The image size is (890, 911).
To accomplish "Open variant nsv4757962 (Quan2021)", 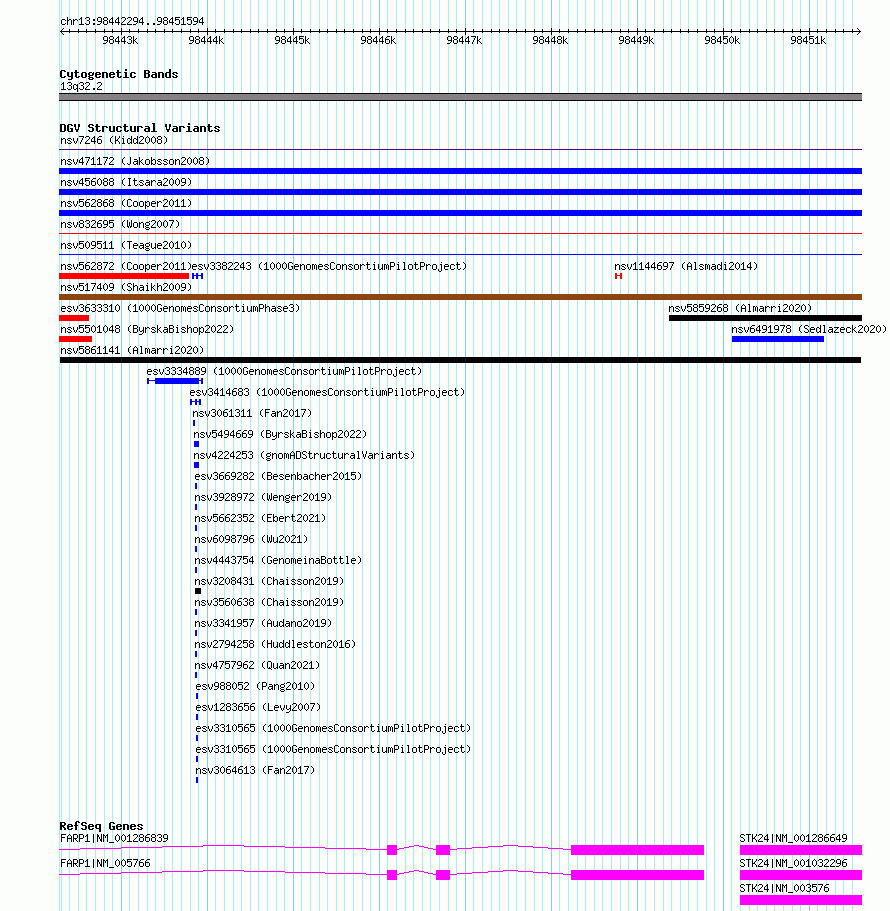I will point(257,665).
